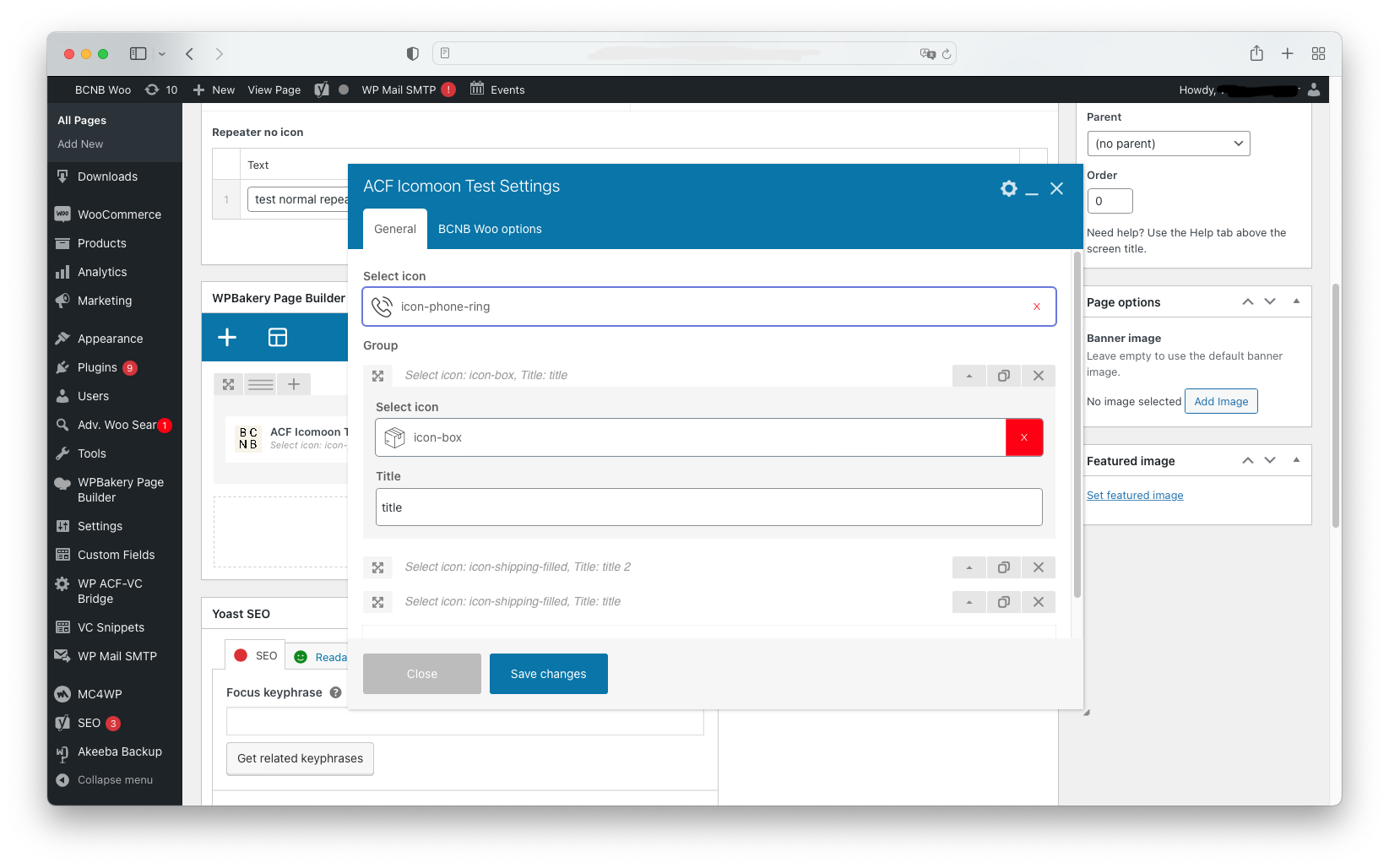1389x868 pixels.
Task: Click the Order number field
Action: click(x=1110, y=201)
